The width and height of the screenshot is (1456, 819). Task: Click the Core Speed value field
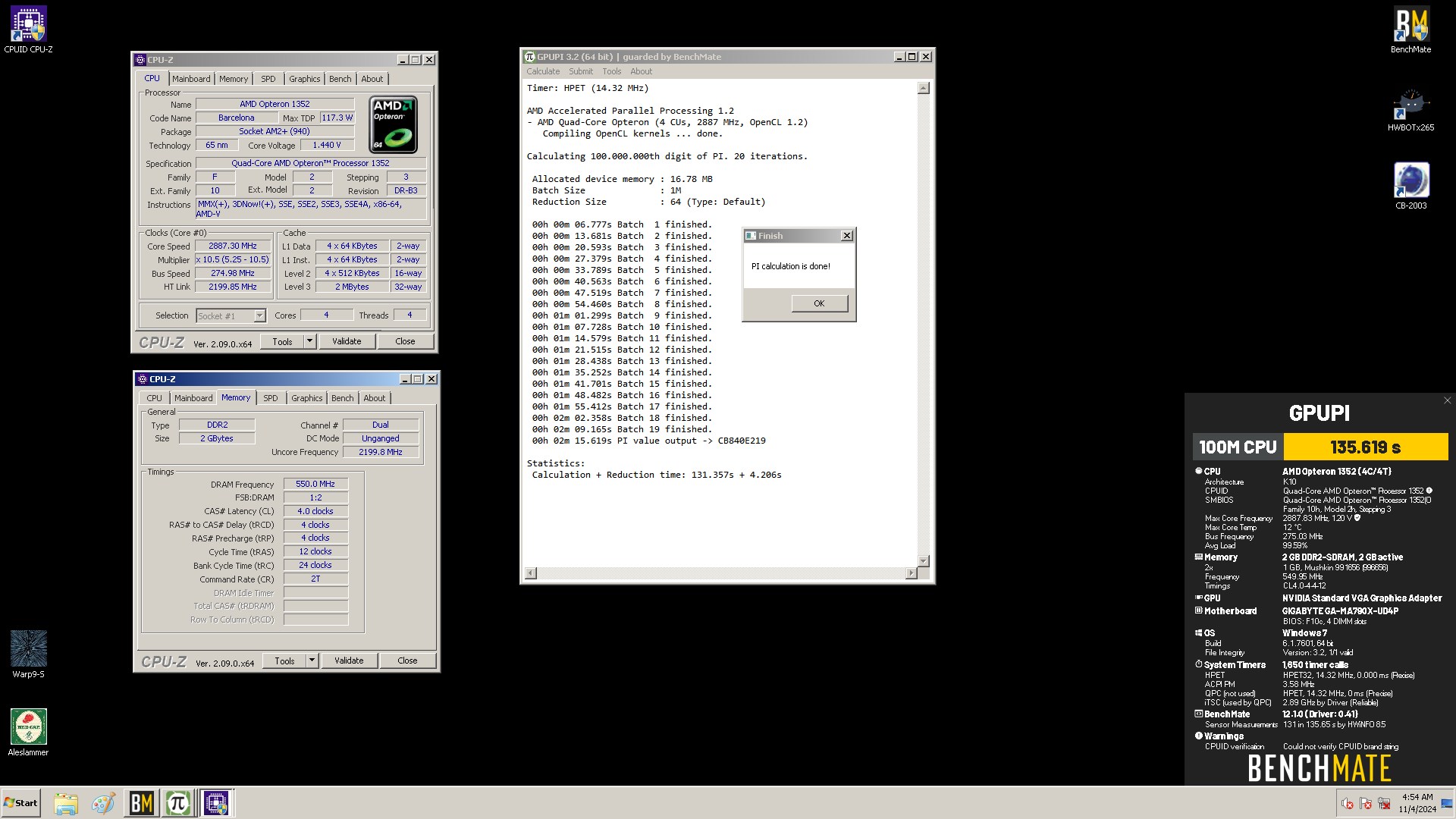[x=233, y=246]
